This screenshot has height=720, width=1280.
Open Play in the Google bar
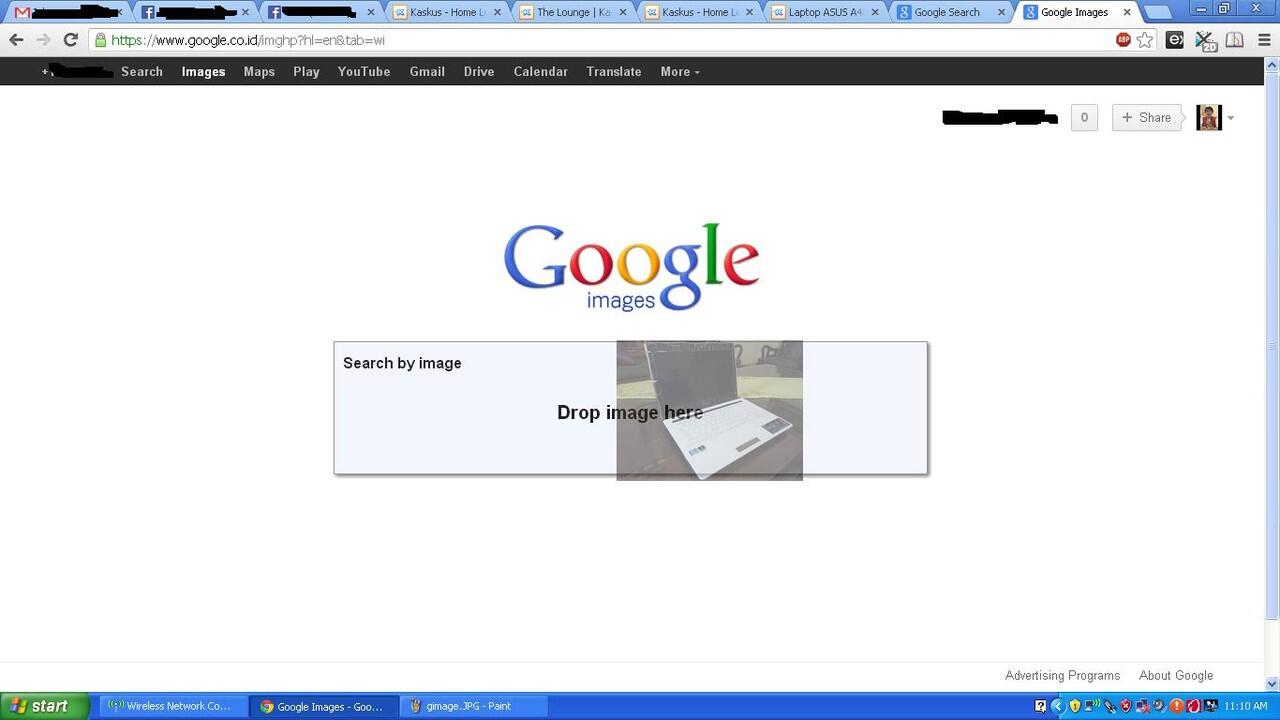(x=306, y=72)
